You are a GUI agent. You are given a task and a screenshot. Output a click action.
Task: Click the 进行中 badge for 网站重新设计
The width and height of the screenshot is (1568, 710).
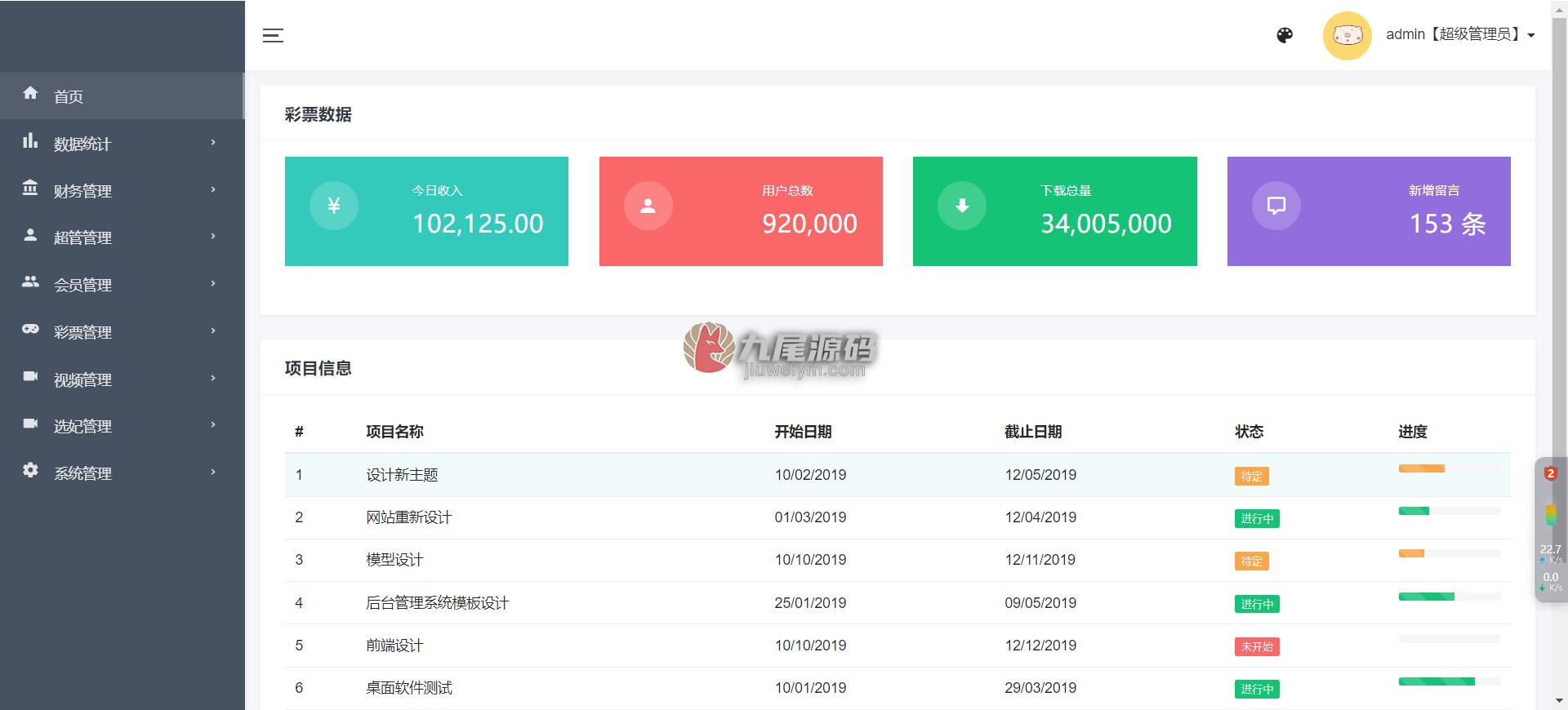[1257, 518]
